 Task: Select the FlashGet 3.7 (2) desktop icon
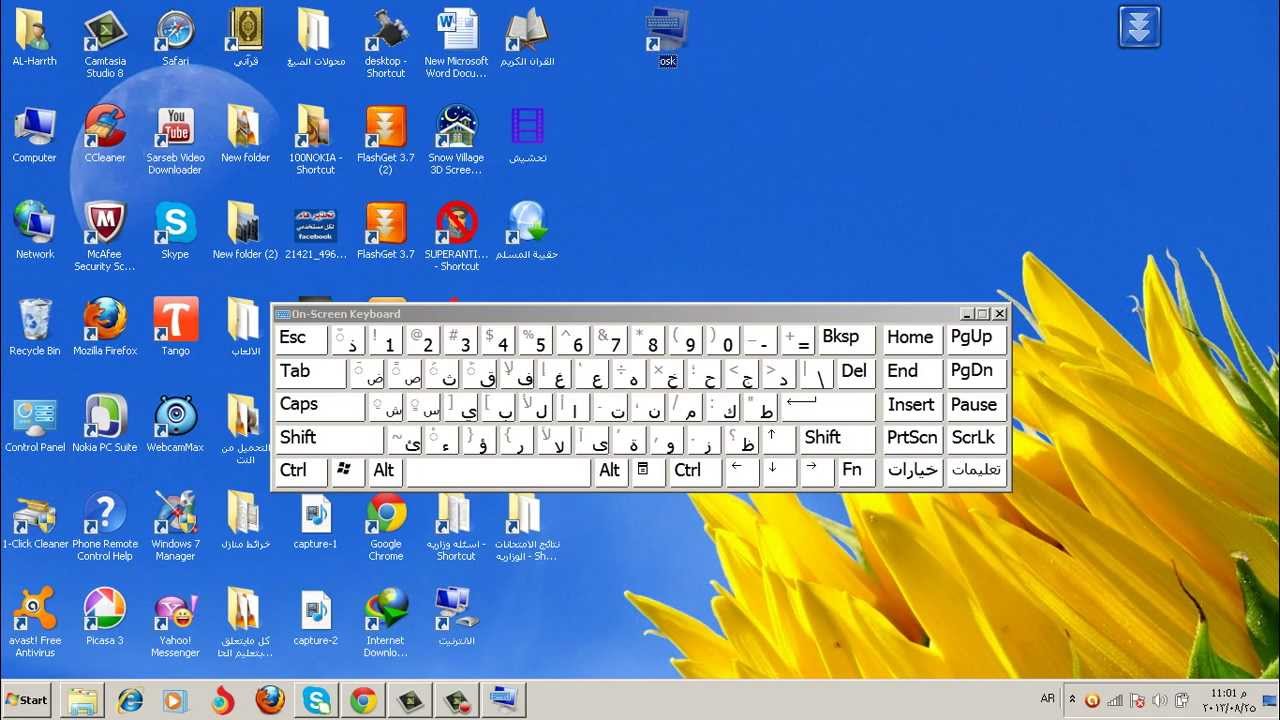[x=386, y=141]
